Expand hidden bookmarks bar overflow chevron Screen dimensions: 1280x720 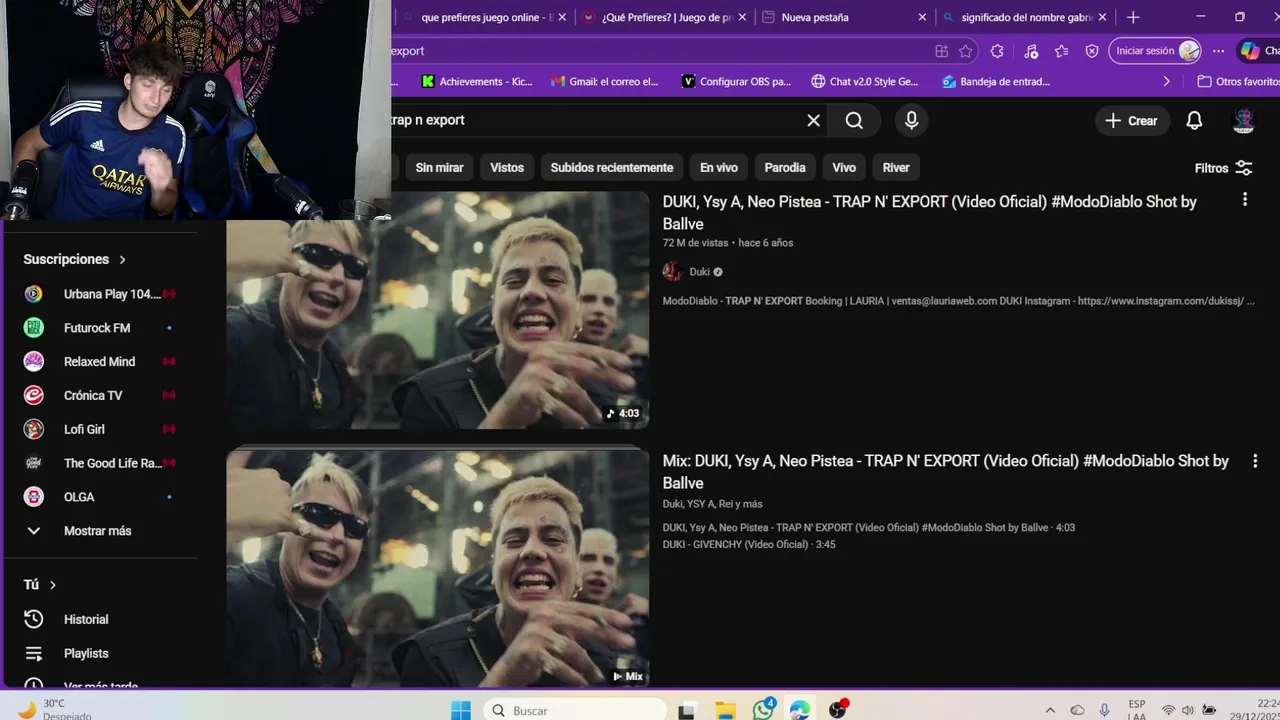pos(1166,82)
